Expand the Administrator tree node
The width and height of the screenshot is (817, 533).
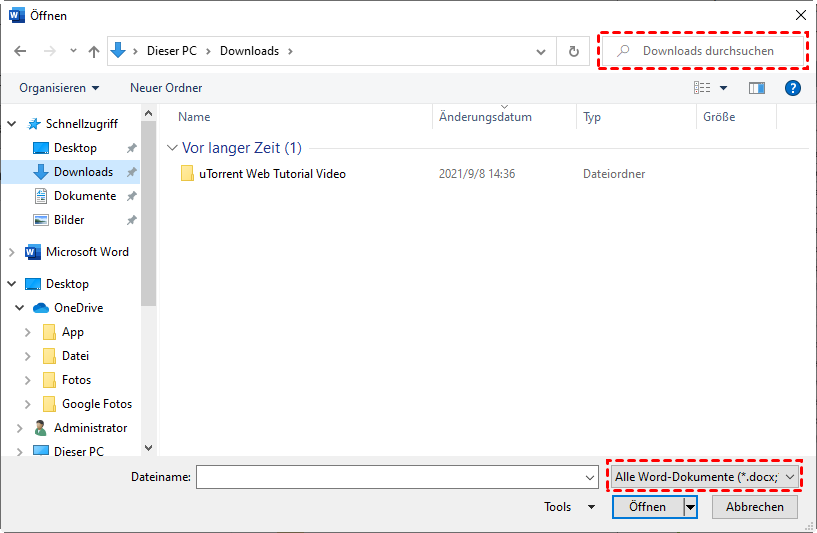(20, 428)
